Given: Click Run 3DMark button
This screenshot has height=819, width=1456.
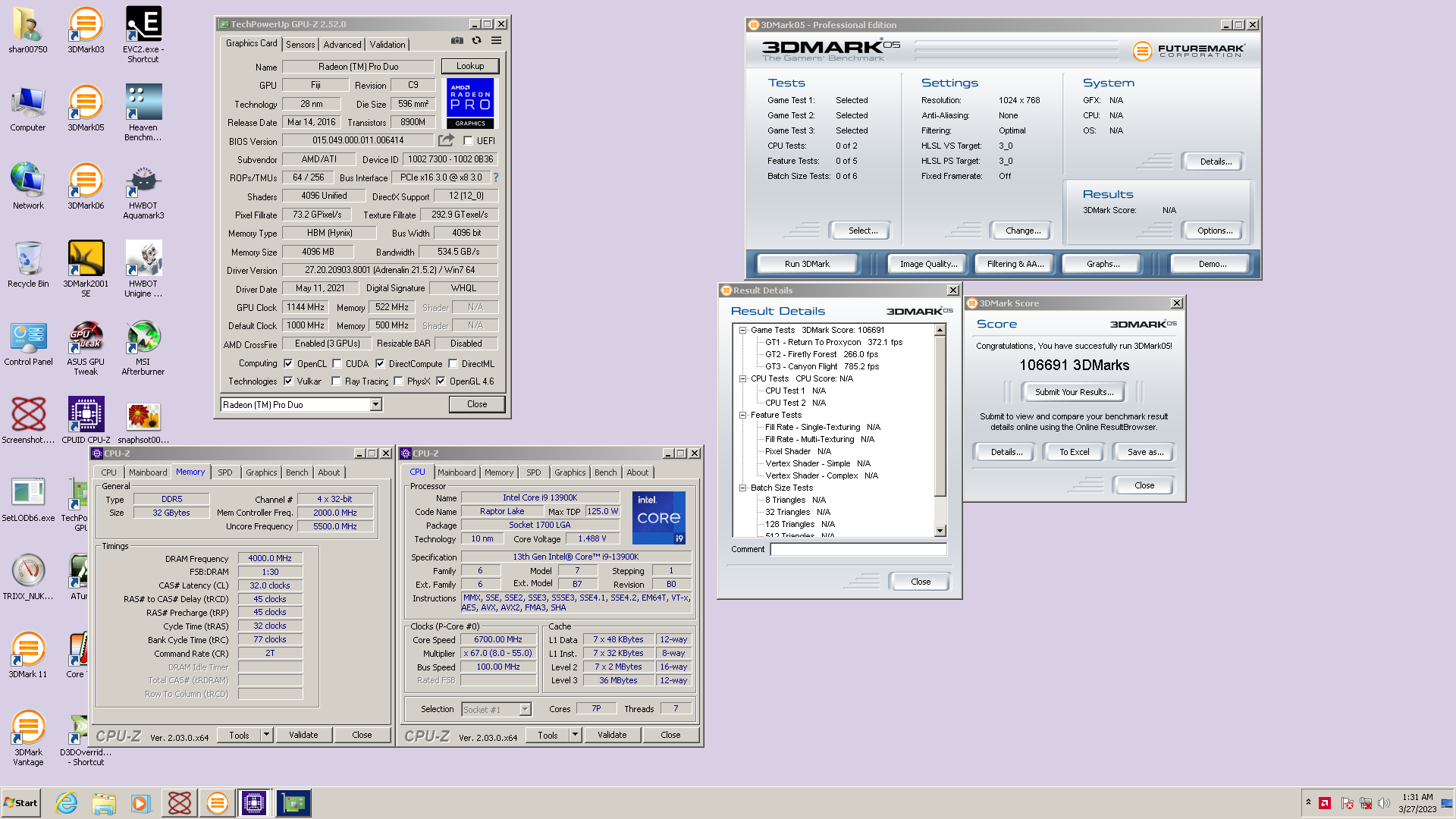Looking at the screenshot, I should click(x=807, y=264).
